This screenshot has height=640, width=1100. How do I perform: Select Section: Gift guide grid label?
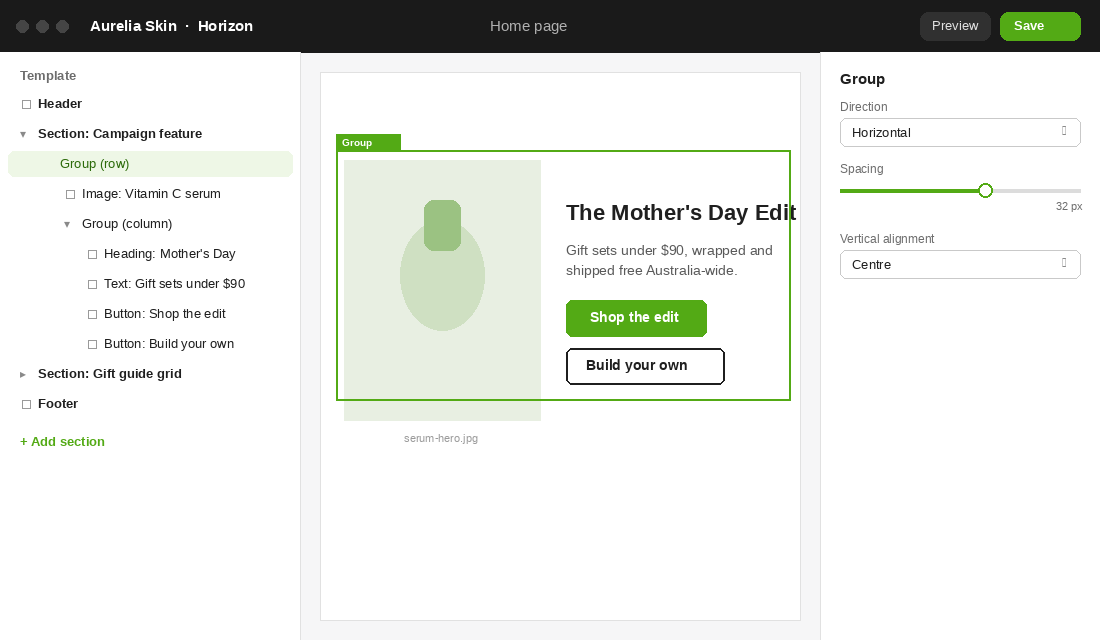tap(109, 374)
